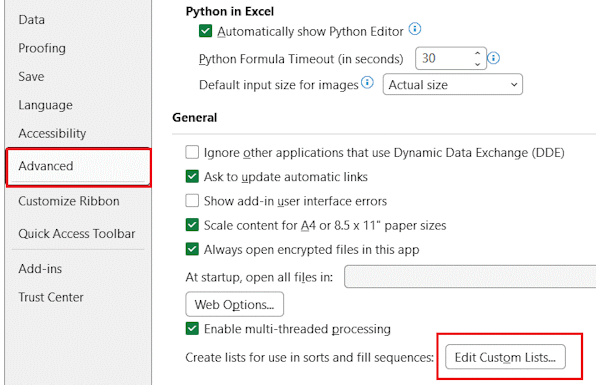Open info icon beside Automatically show Python Editor
This screenshot has height=385, width=596.
(415, 29)
